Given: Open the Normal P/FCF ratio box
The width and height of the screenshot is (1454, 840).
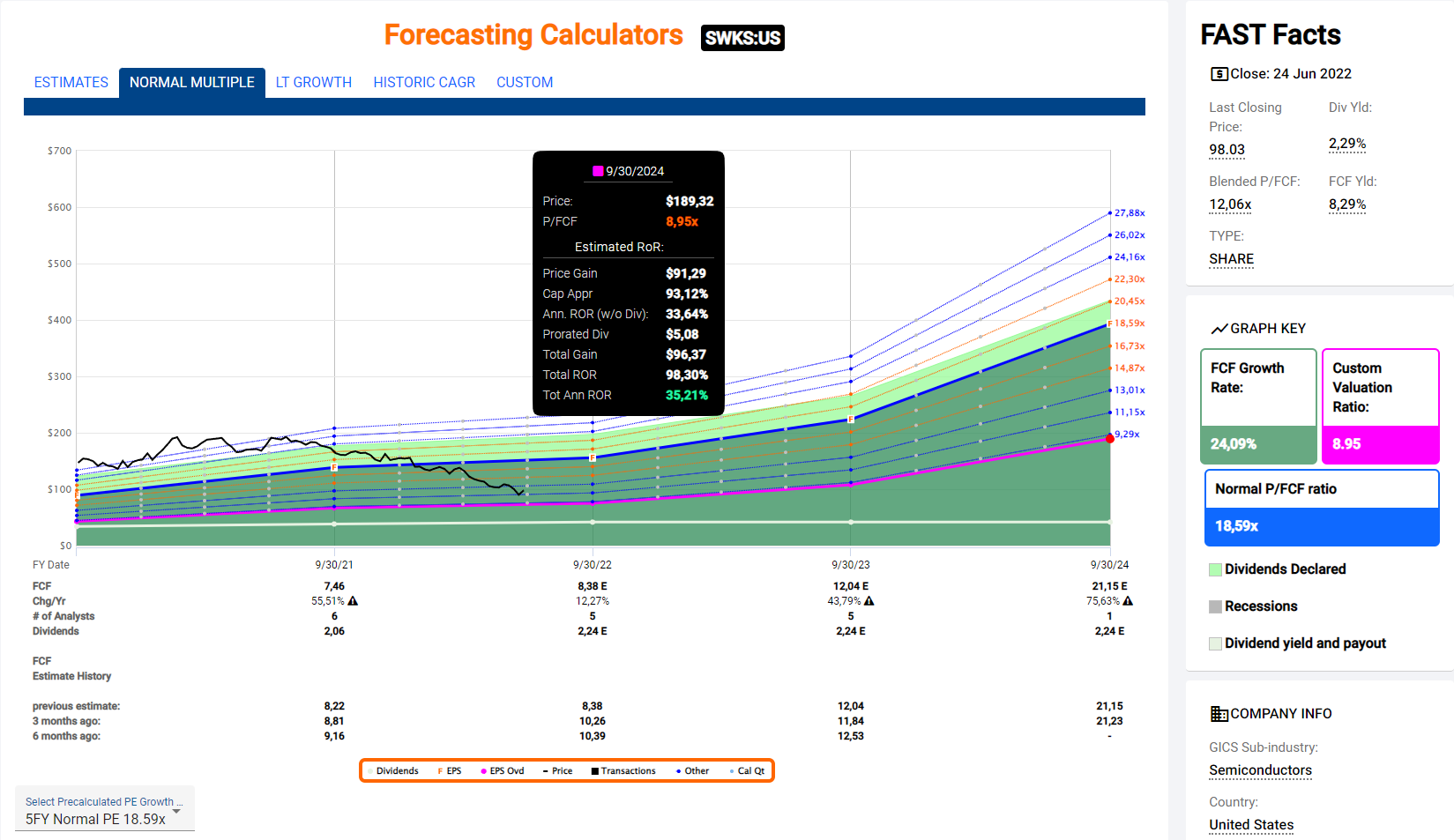Looking at the screenshot, I should pyautogui.click(x=1321, y=508).
